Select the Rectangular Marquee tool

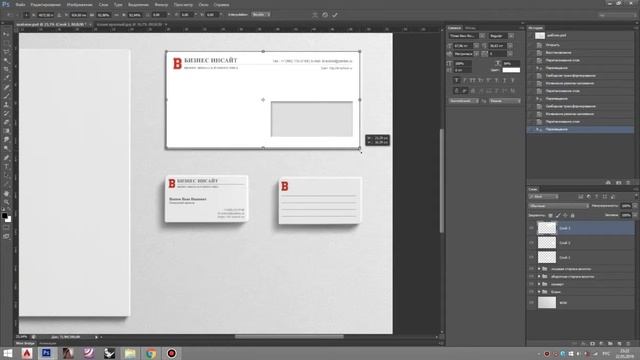(x=6, y=43)
